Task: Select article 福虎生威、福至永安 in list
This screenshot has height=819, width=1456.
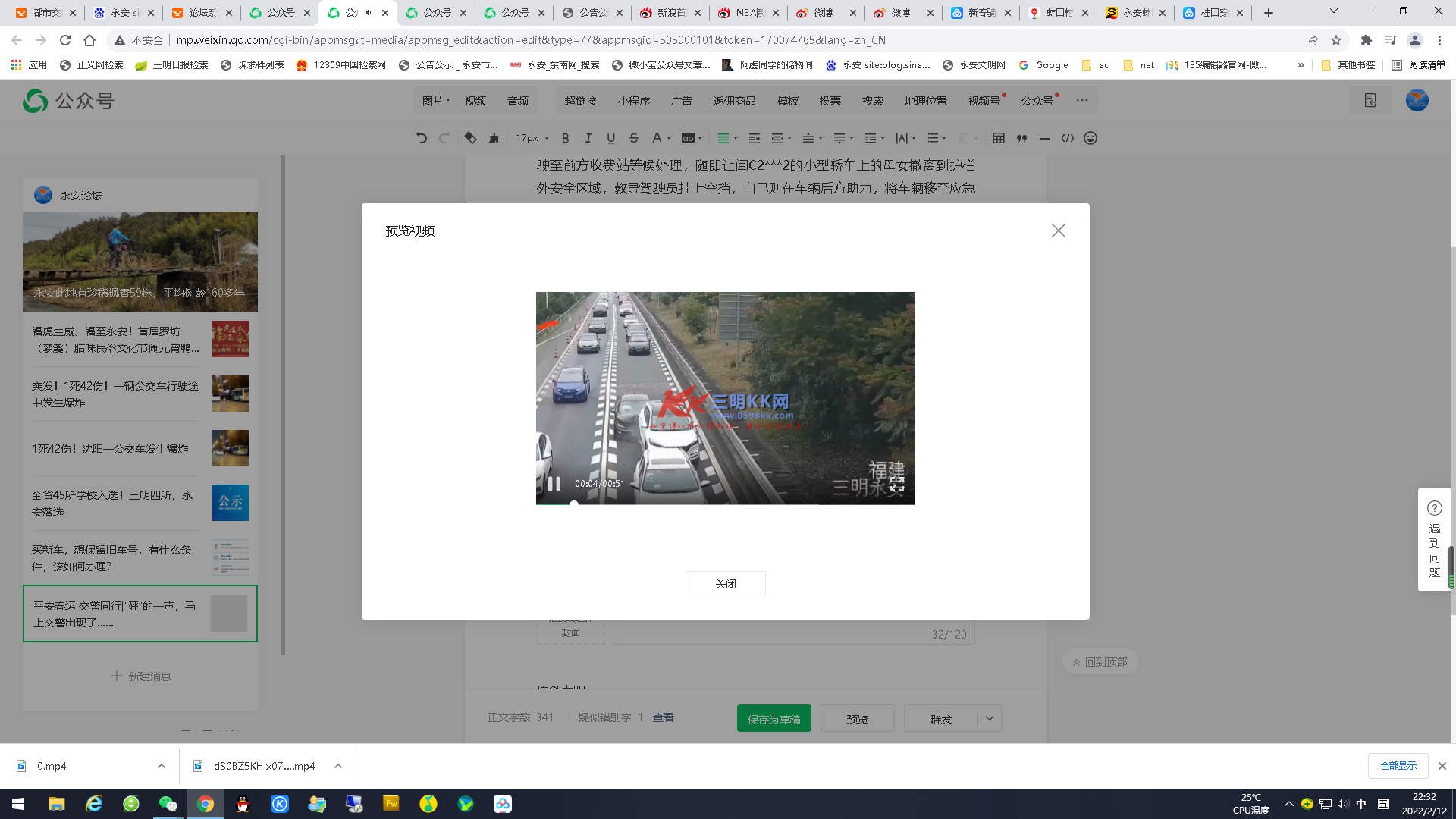Action: [x=140, y=339]
